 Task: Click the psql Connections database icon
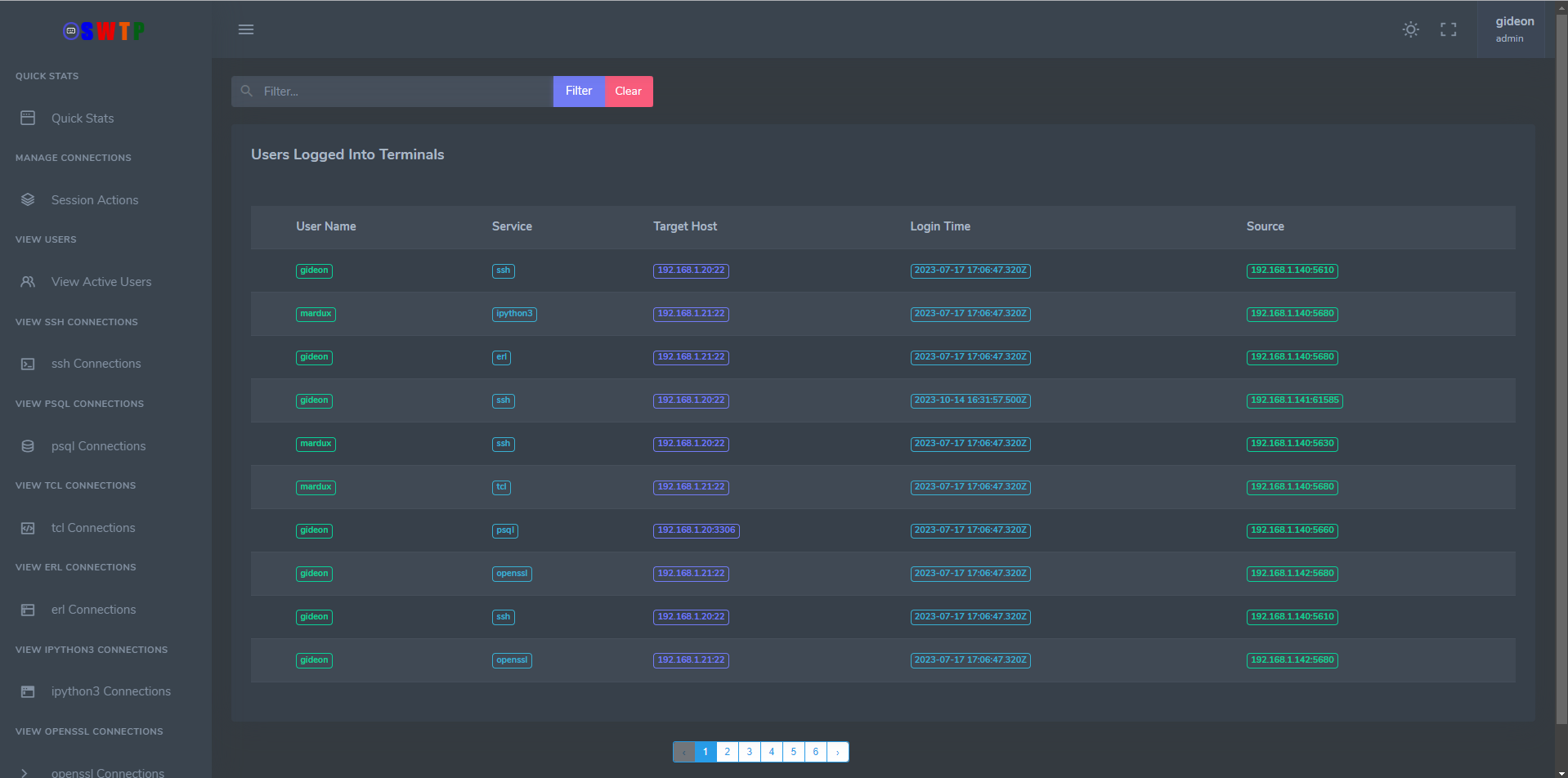(x=28, y=446)
